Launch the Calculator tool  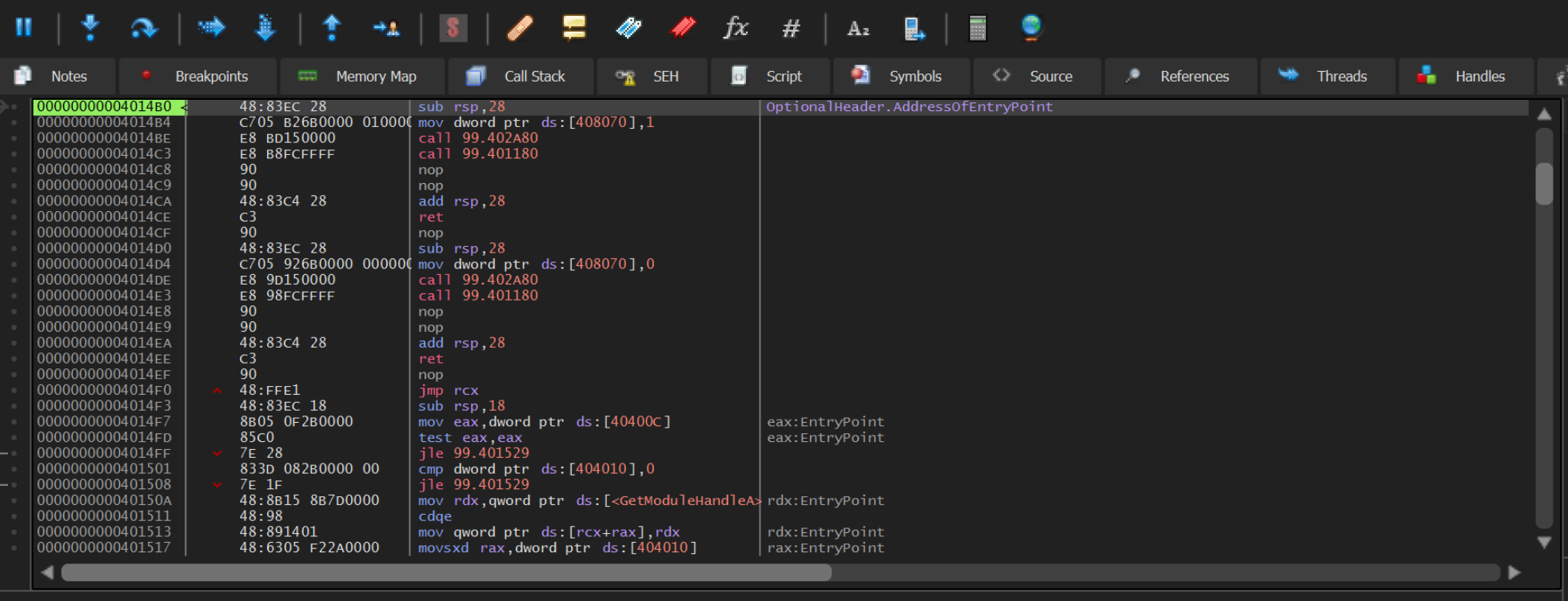pyautogui.click(x=977, y=28)
